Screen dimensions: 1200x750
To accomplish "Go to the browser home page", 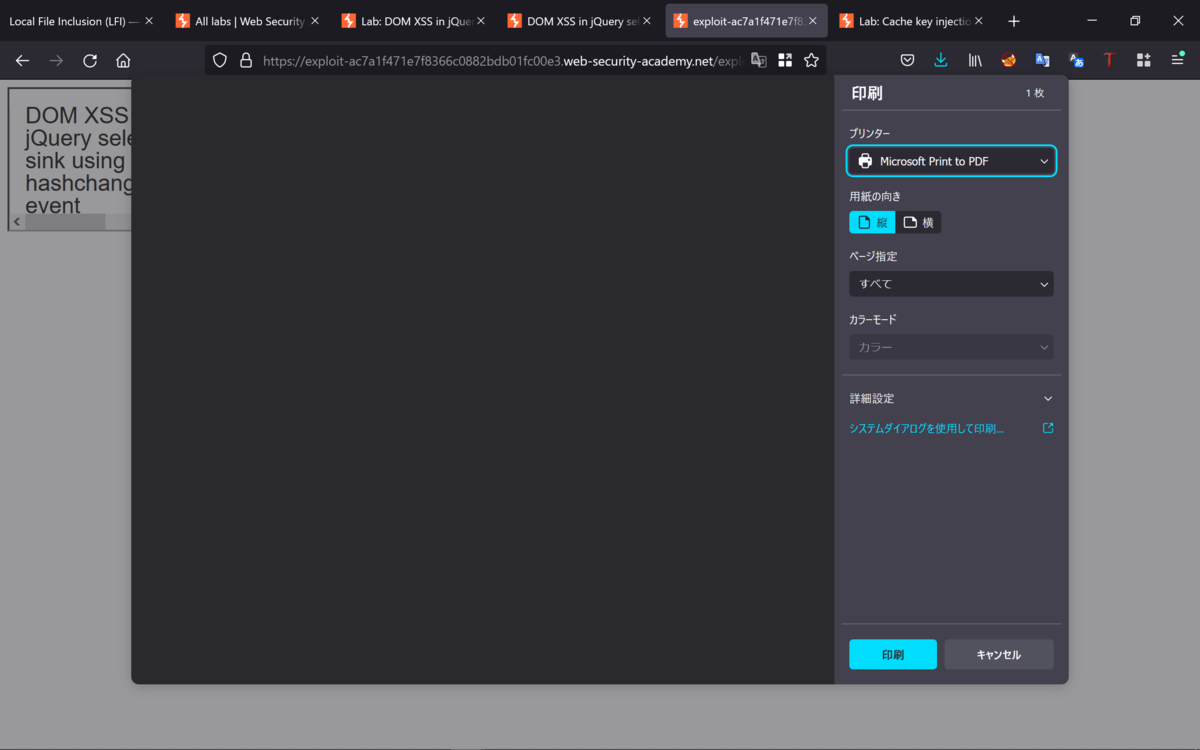I will (x=123, y=61).
